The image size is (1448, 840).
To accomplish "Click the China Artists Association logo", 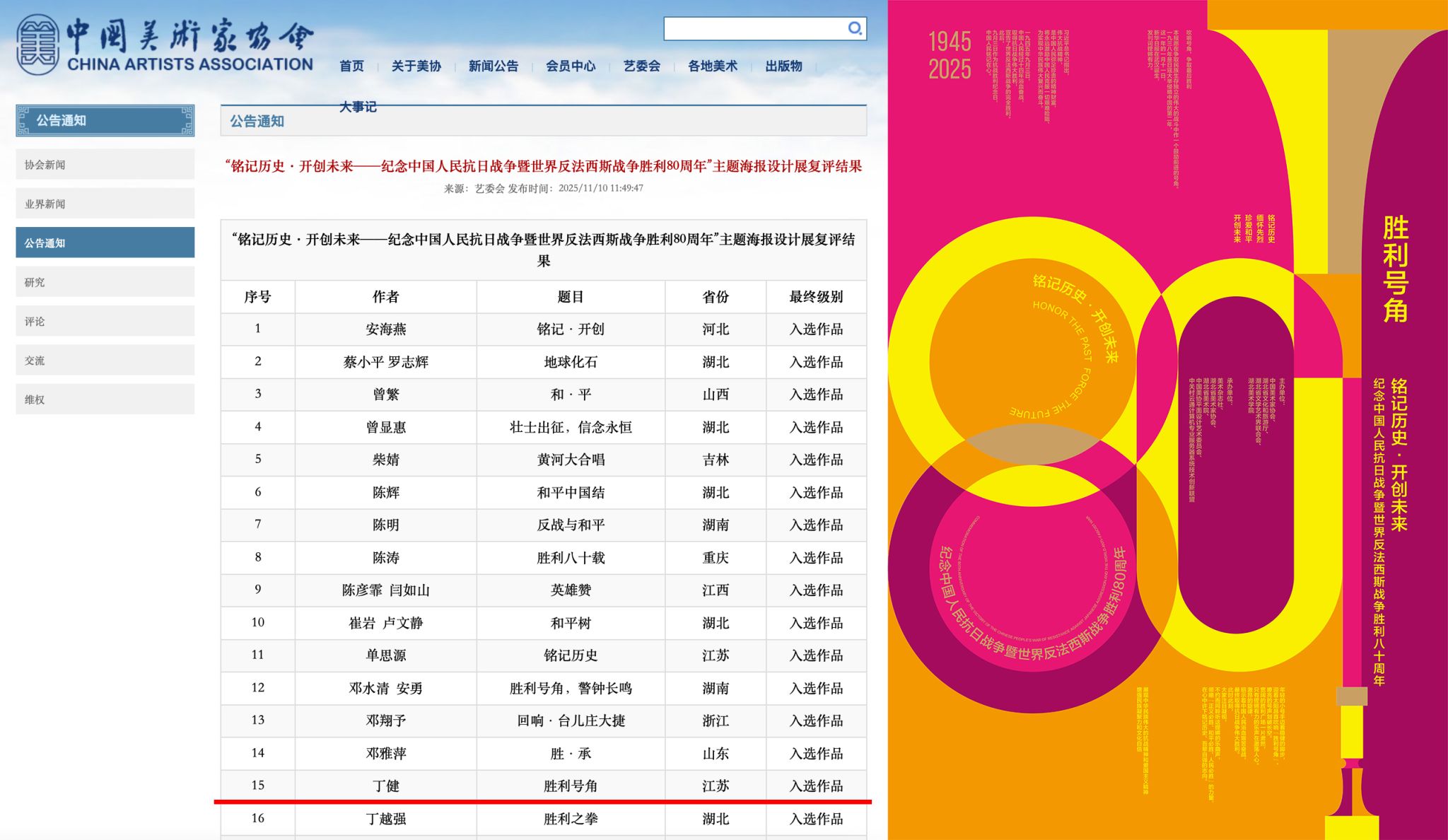I will tap(164, 45).
